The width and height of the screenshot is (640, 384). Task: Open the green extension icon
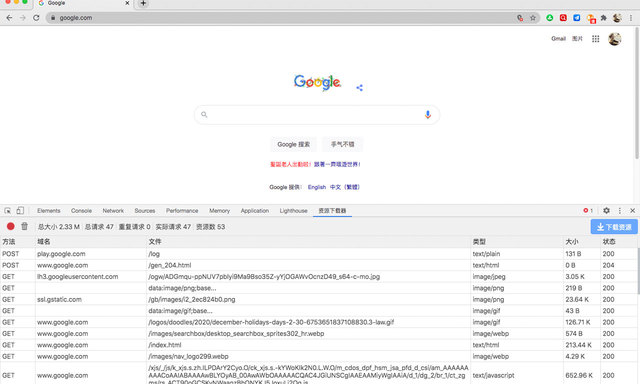[x=550, y=18]
